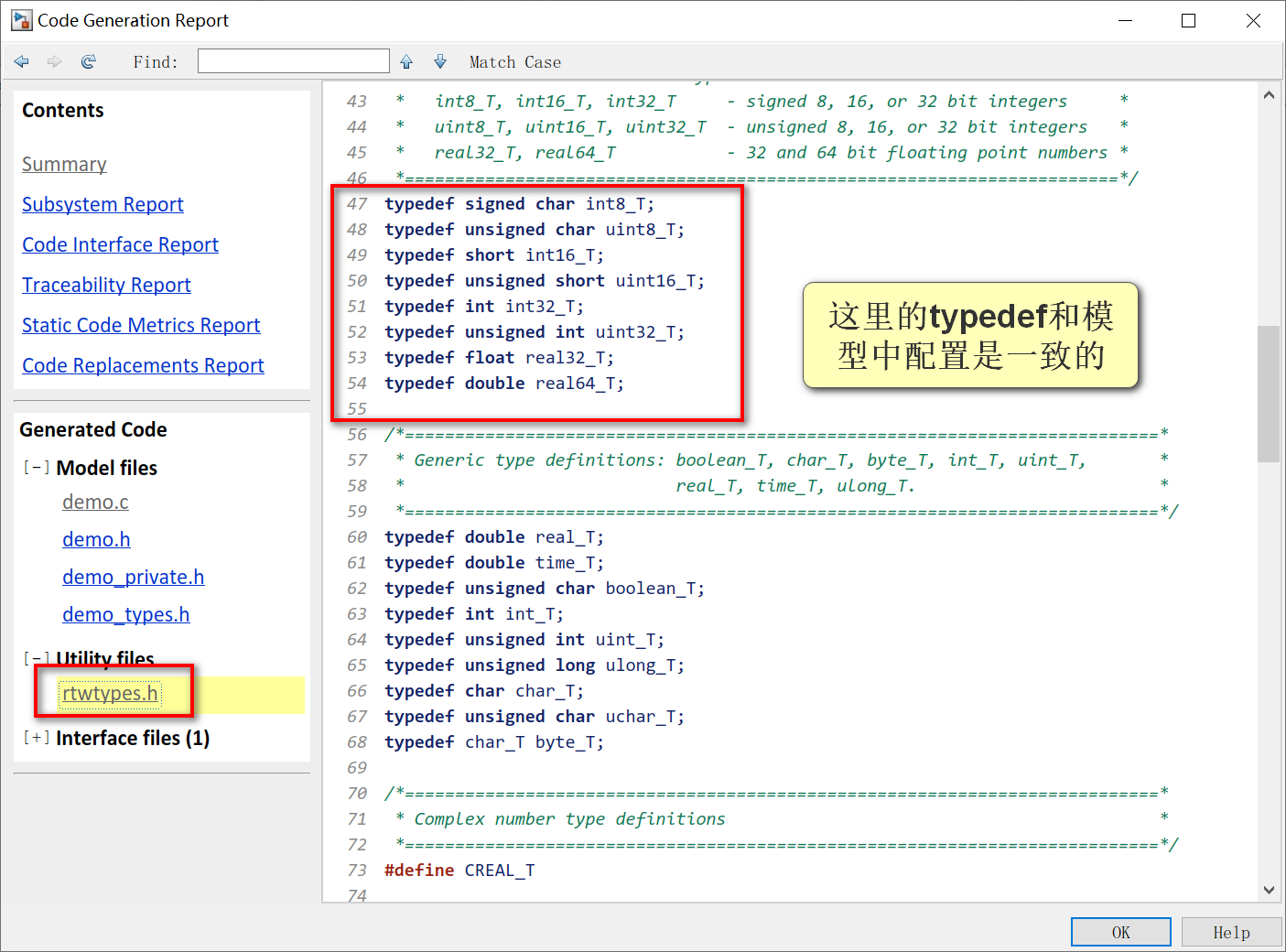Viewport: 1286px width, 952px height.
Task: Click line 65 typedef ulong_T
Action: click(x=535, y=665)
